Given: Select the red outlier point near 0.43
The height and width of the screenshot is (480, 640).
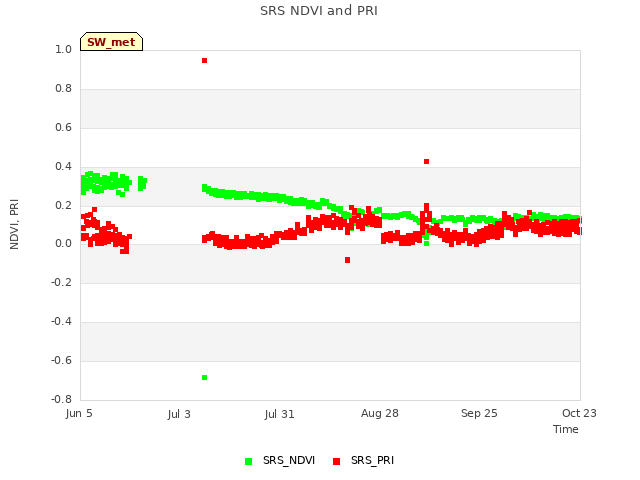Looking at the screenshot, I should click(427, 162).
